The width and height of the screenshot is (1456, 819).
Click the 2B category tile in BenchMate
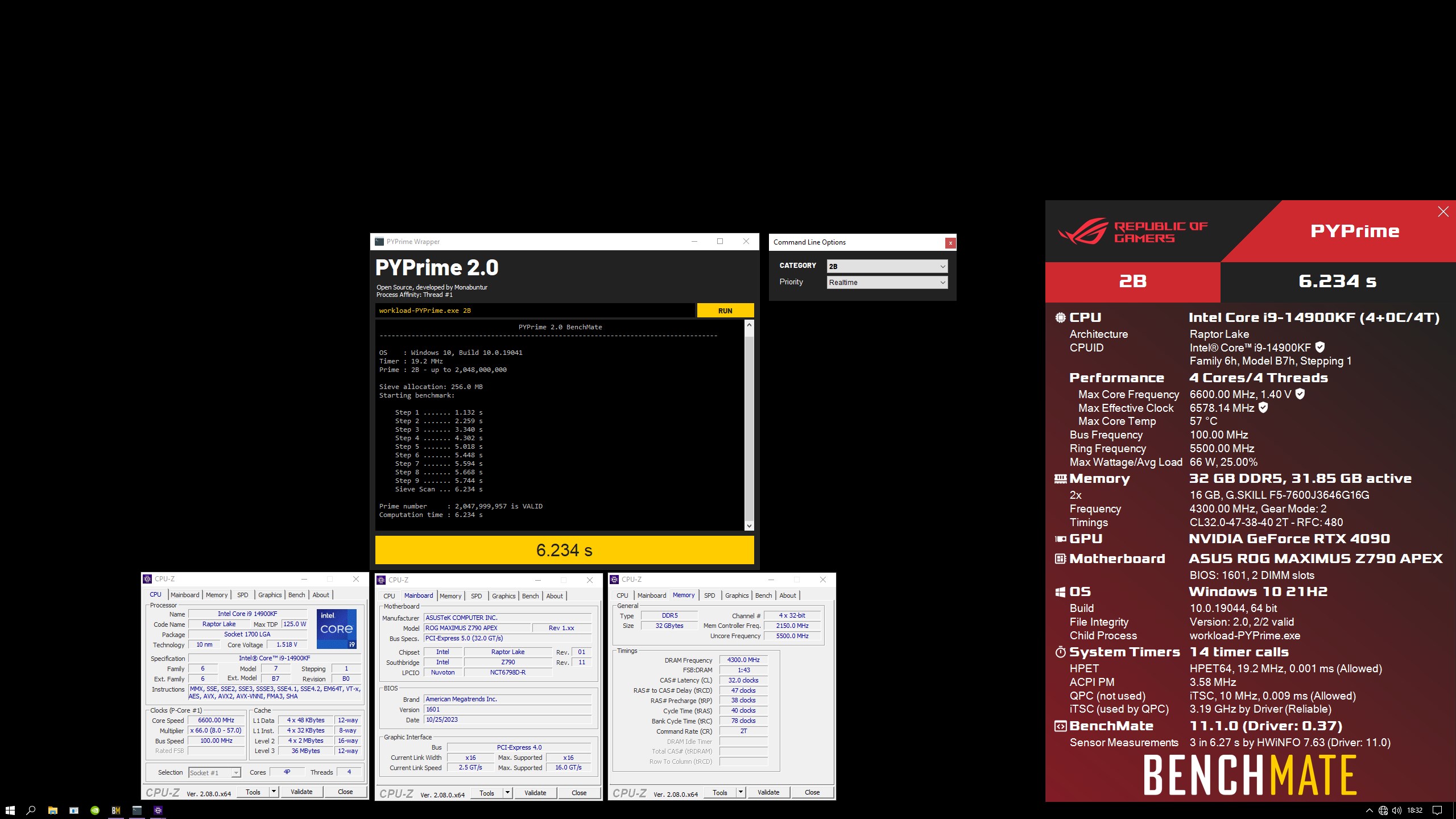[1132, 282]
